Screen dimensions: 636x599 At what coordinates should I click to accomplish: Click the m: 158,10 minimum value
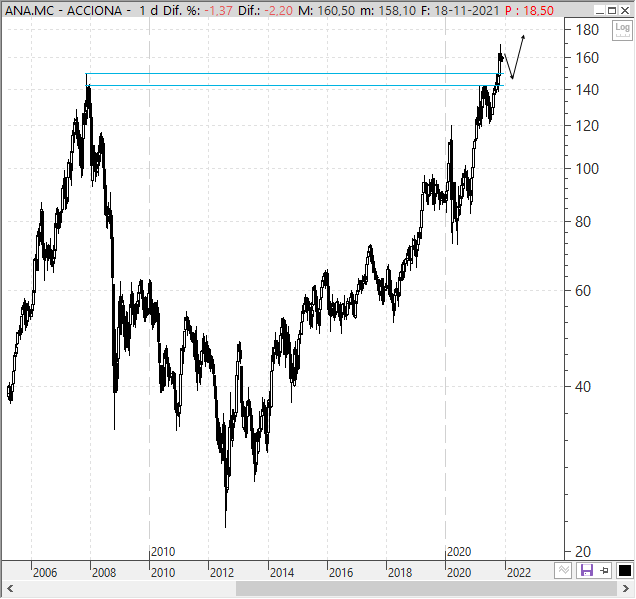pos(388,11)
